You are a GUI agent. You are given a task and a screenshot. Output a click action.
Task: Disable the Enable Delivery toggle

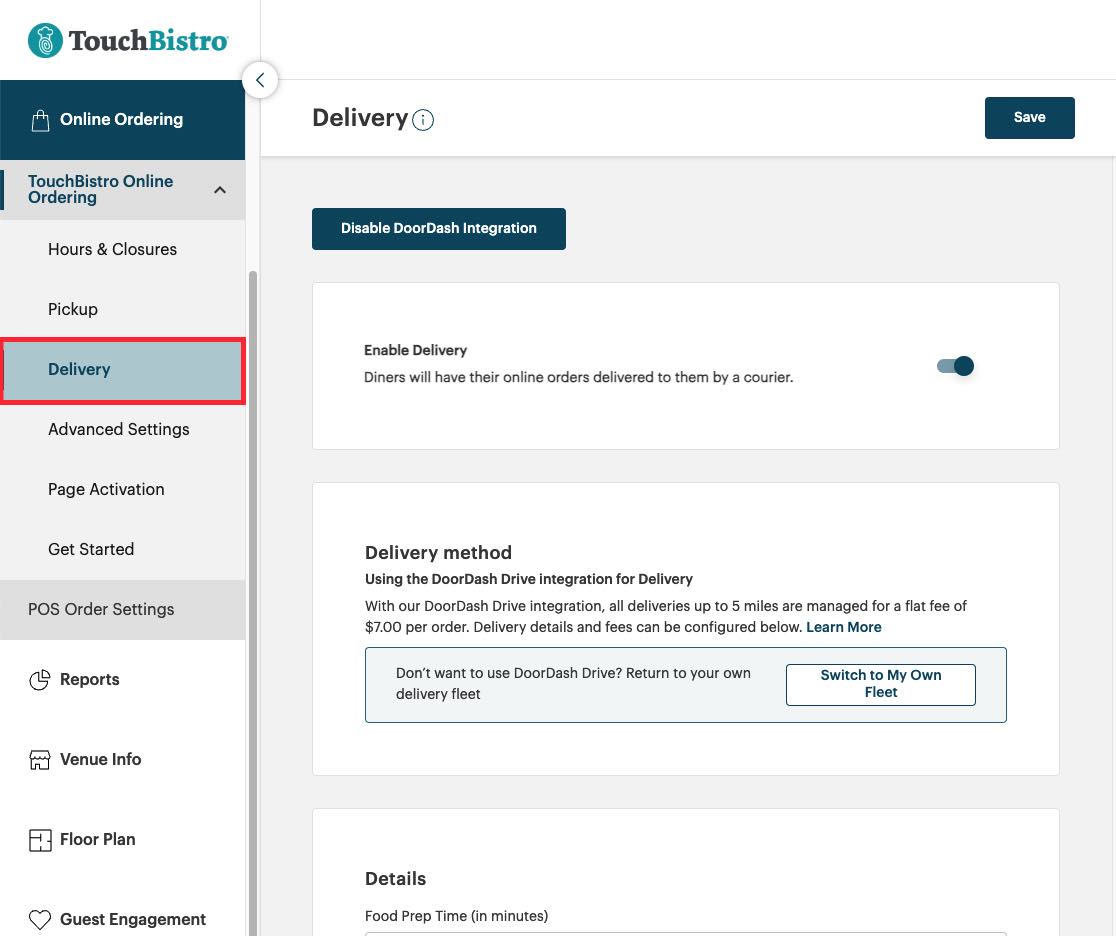[x=955, y=366]
